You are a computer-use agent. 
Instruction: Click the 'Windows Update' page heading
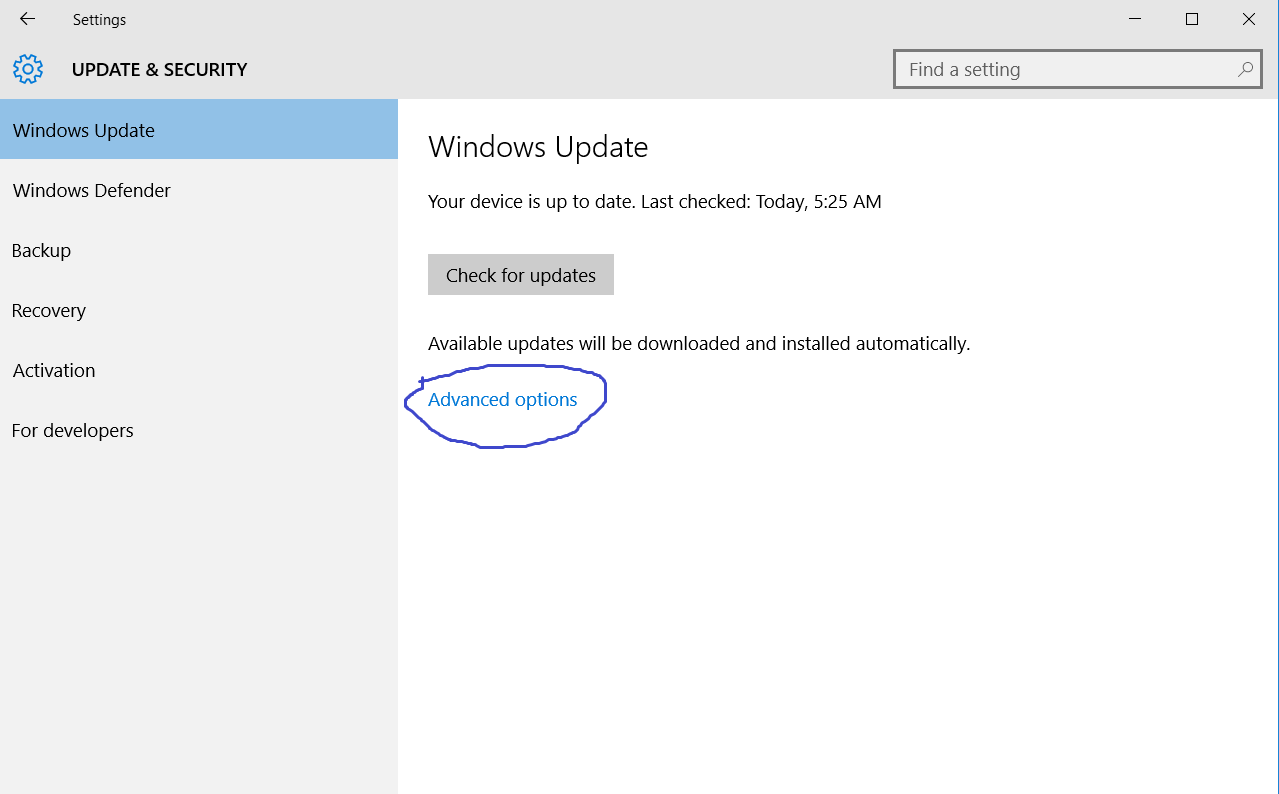coord(538,148)
